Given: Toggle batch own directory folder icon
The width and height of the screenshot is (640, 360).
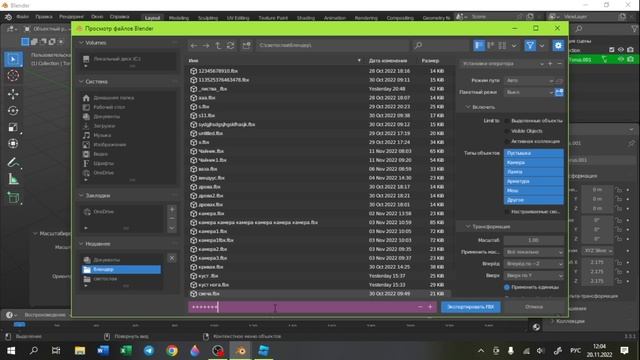Looking at the screenshot, I should (559, 93).
